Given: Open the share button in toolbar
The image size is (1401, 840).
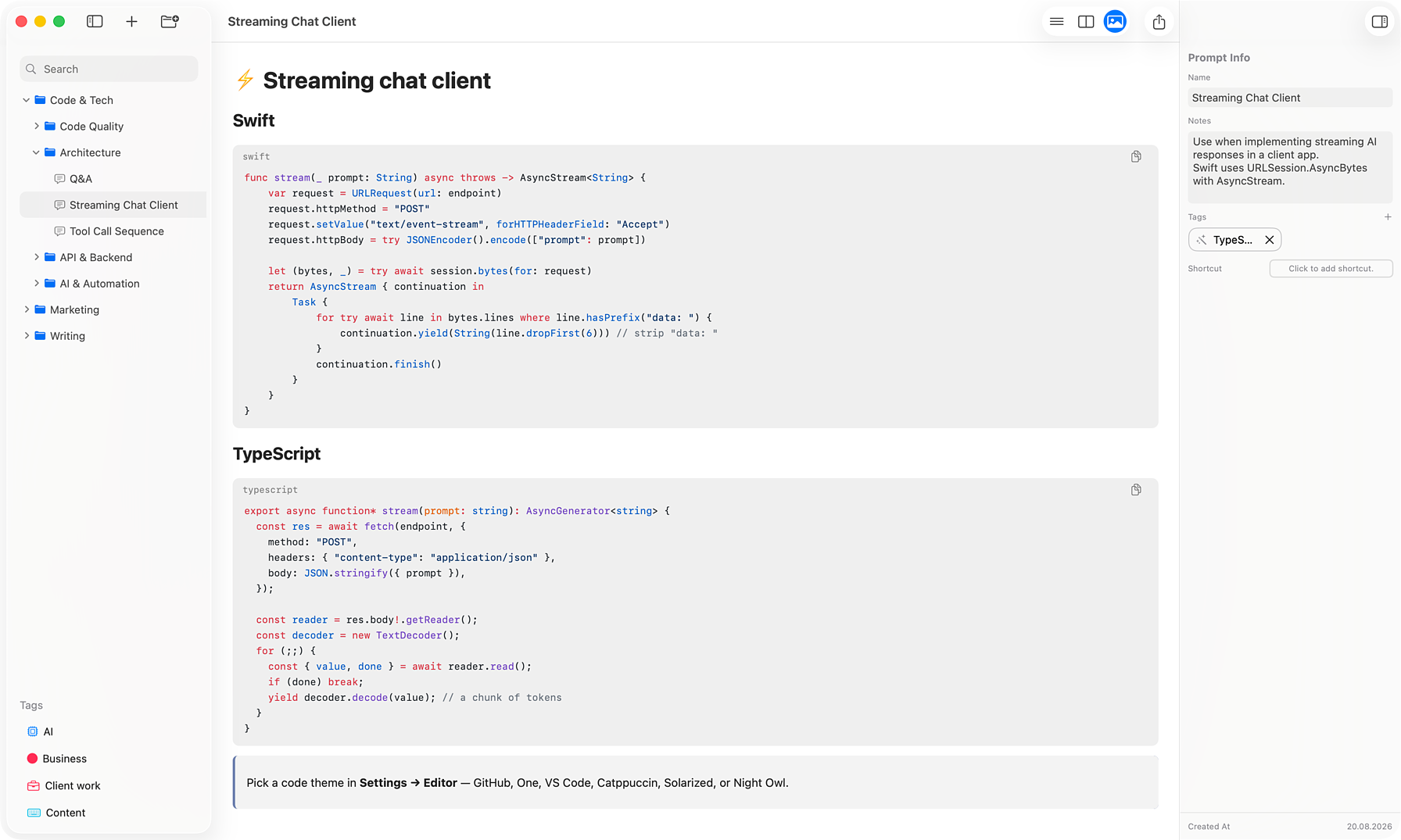Looking at the screenshot, I should click(x=1159, y=22).
